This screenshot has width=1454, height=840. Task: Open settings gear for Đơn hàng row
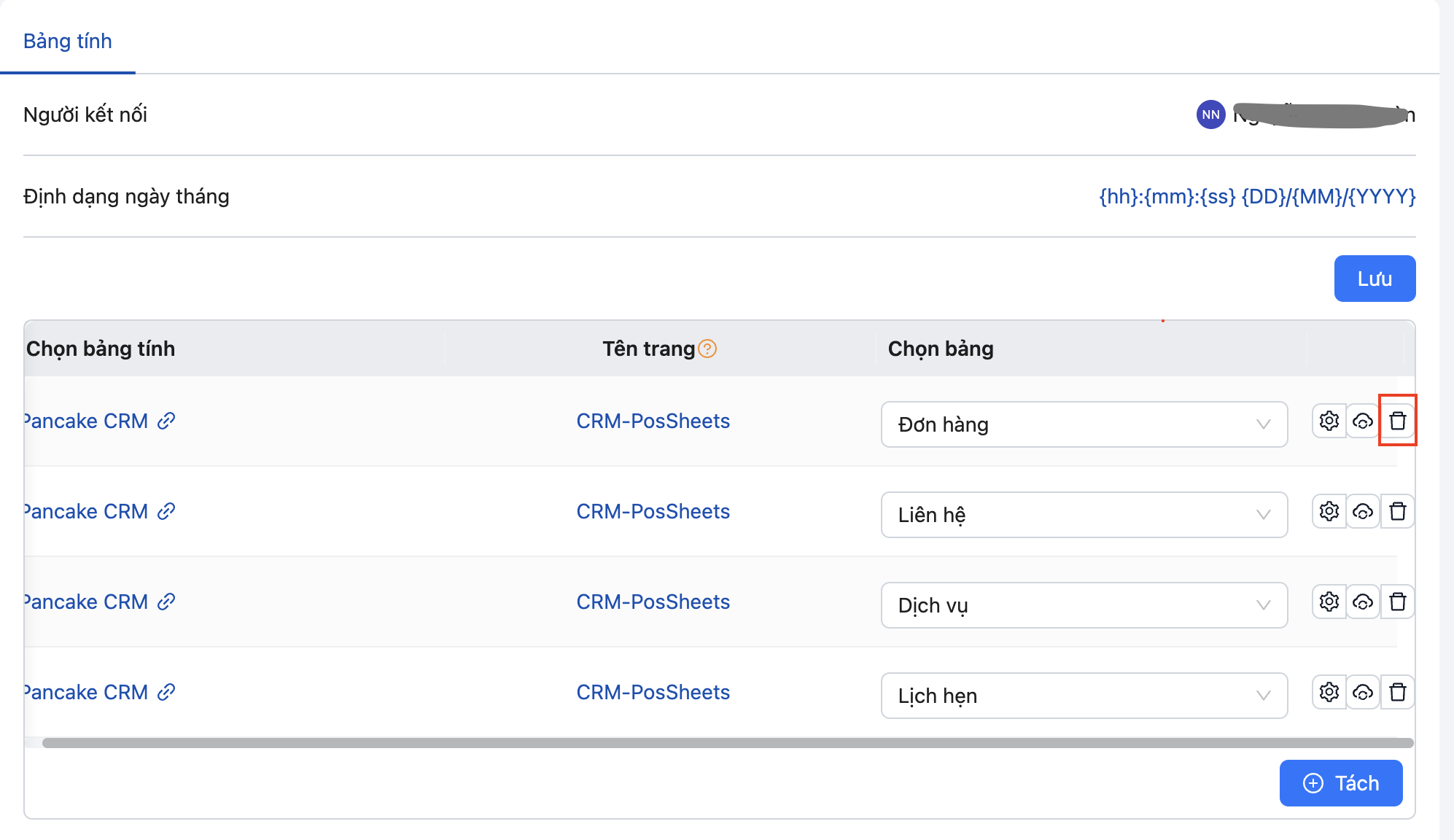(x=1329, y=421)
